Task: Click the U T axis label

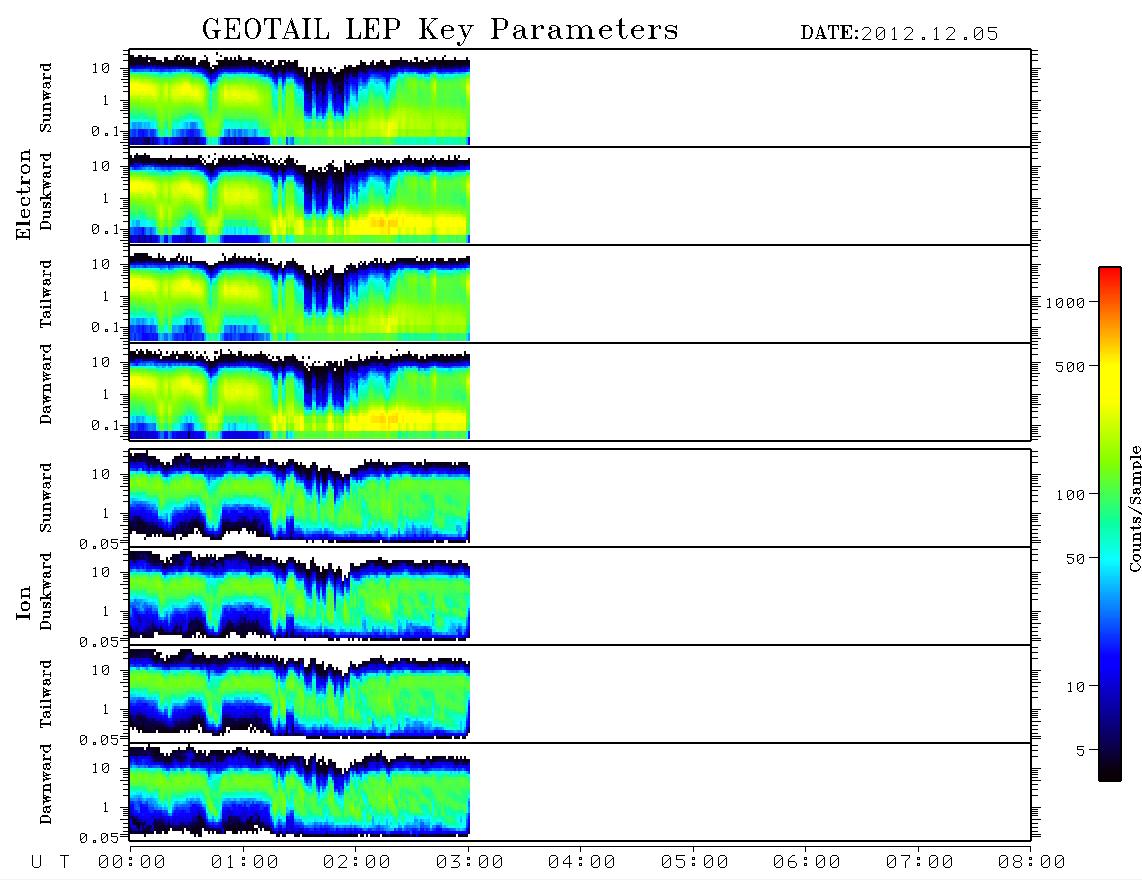Action: (x=51, y=863)
